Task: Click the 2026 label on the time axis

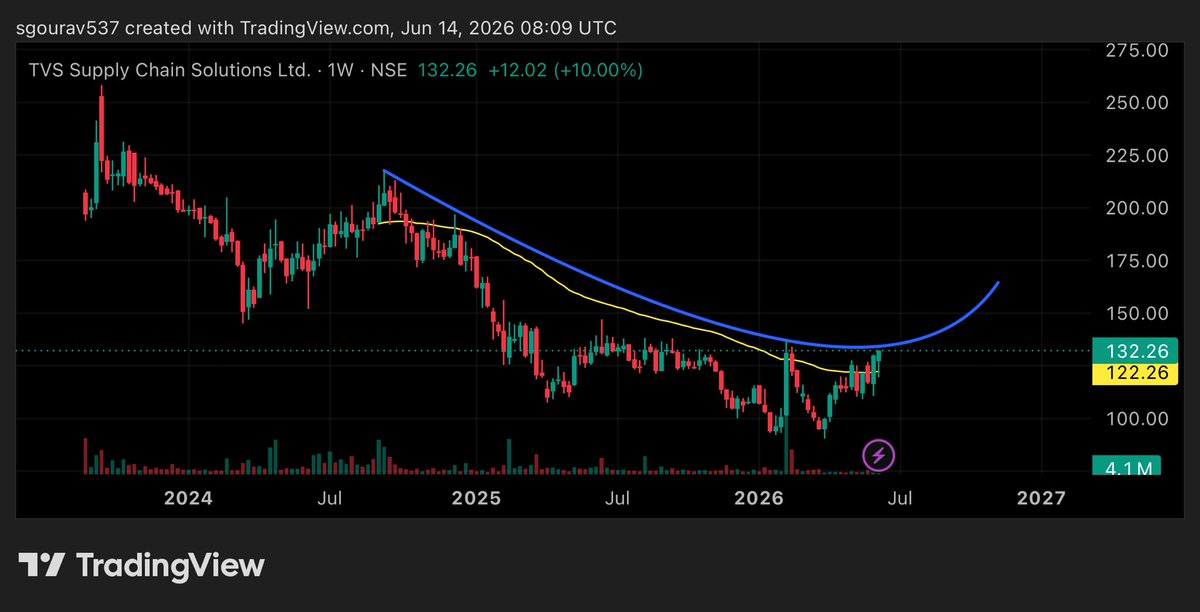Action: [757, 497]
